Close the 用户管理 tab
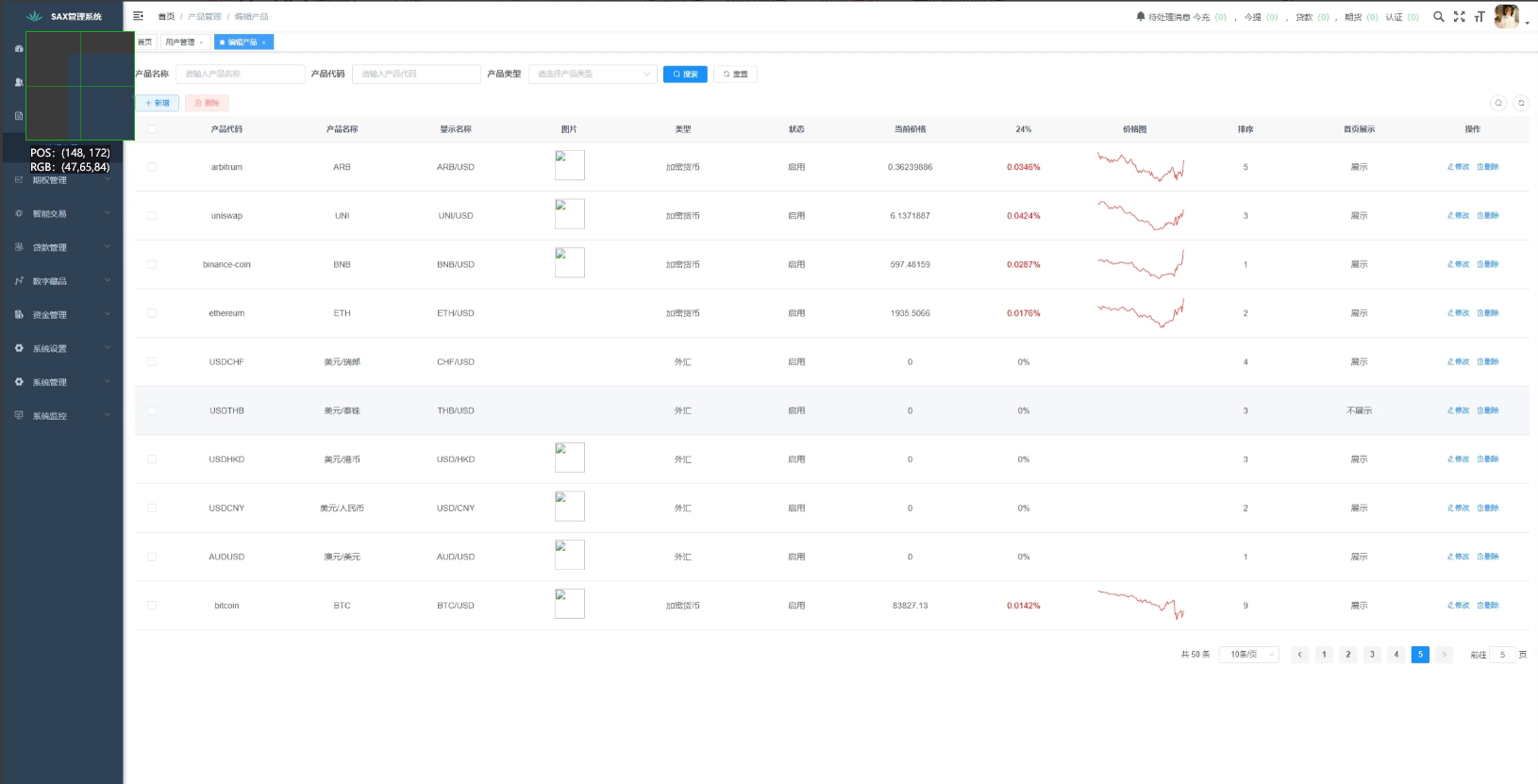 click(201, 42)
